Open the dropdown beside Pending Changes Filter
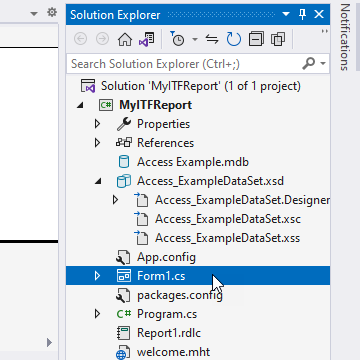The image size is (360, 360). click(195, 40)
